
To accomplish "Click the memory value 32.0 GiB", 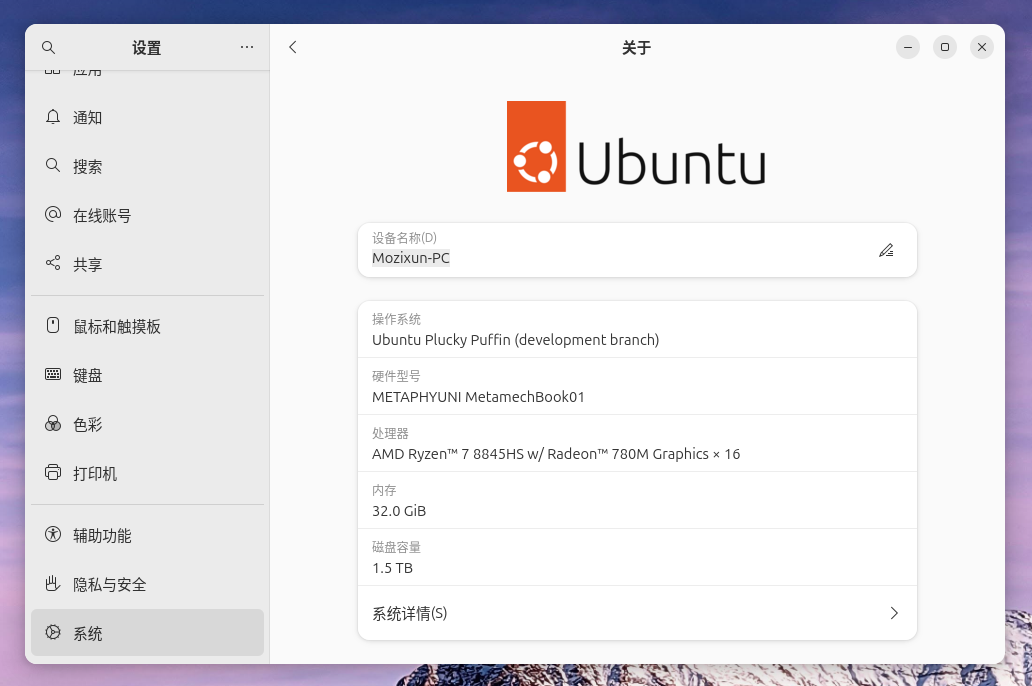I will (399, 511).
